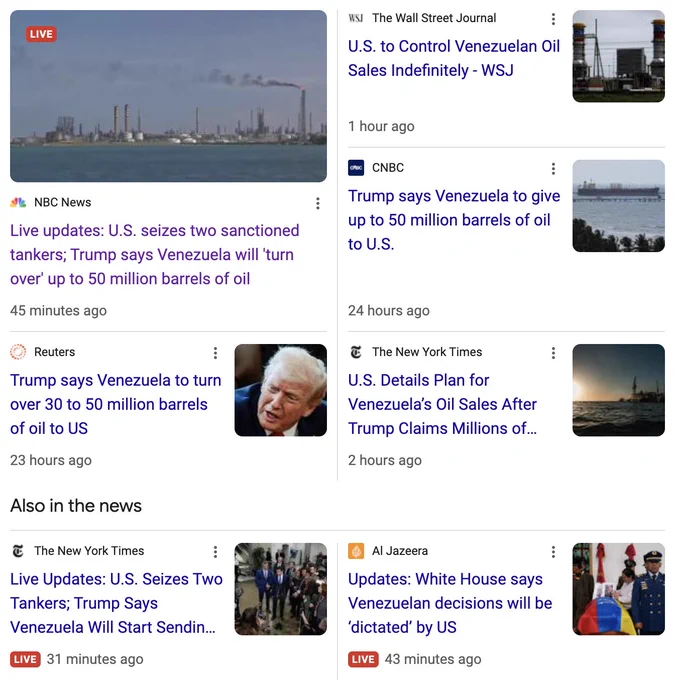Image resolution: width=675 pixels, height=680 pixels.
Task: Click the WSJ publisher logo
Action: coord(356,18)
